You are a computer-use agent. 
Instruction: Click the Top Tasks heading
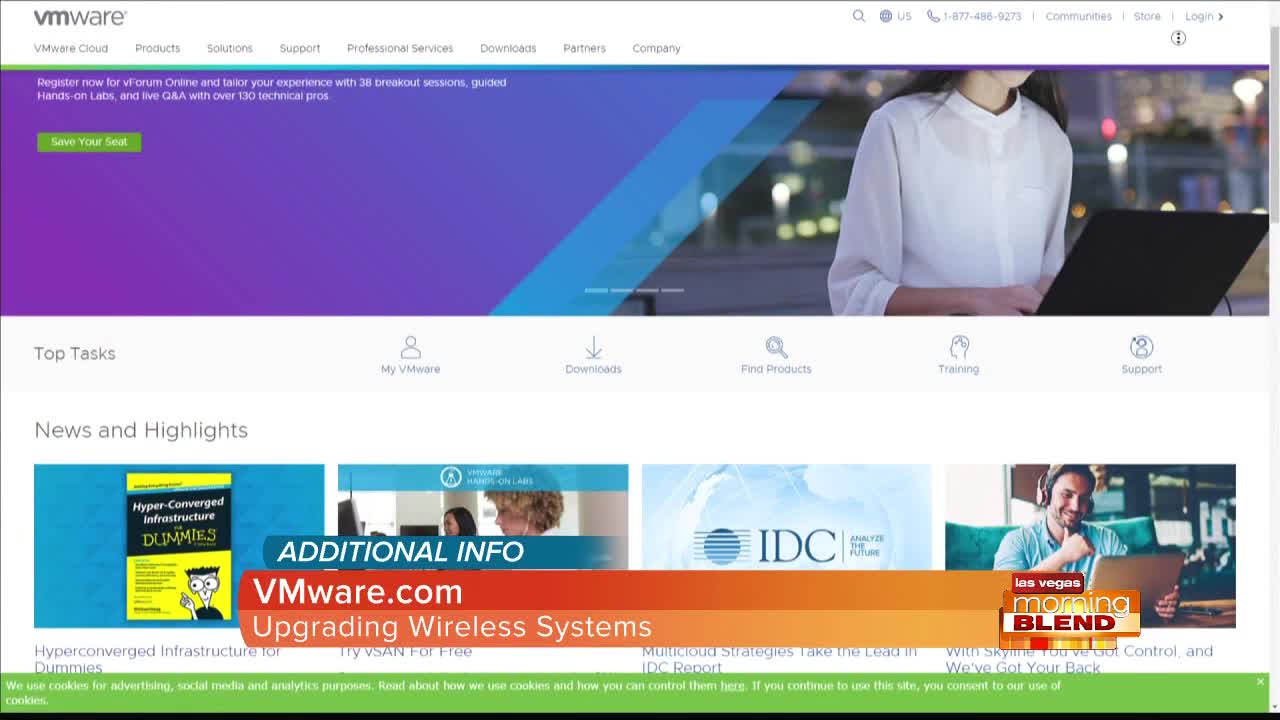(75, 353)
